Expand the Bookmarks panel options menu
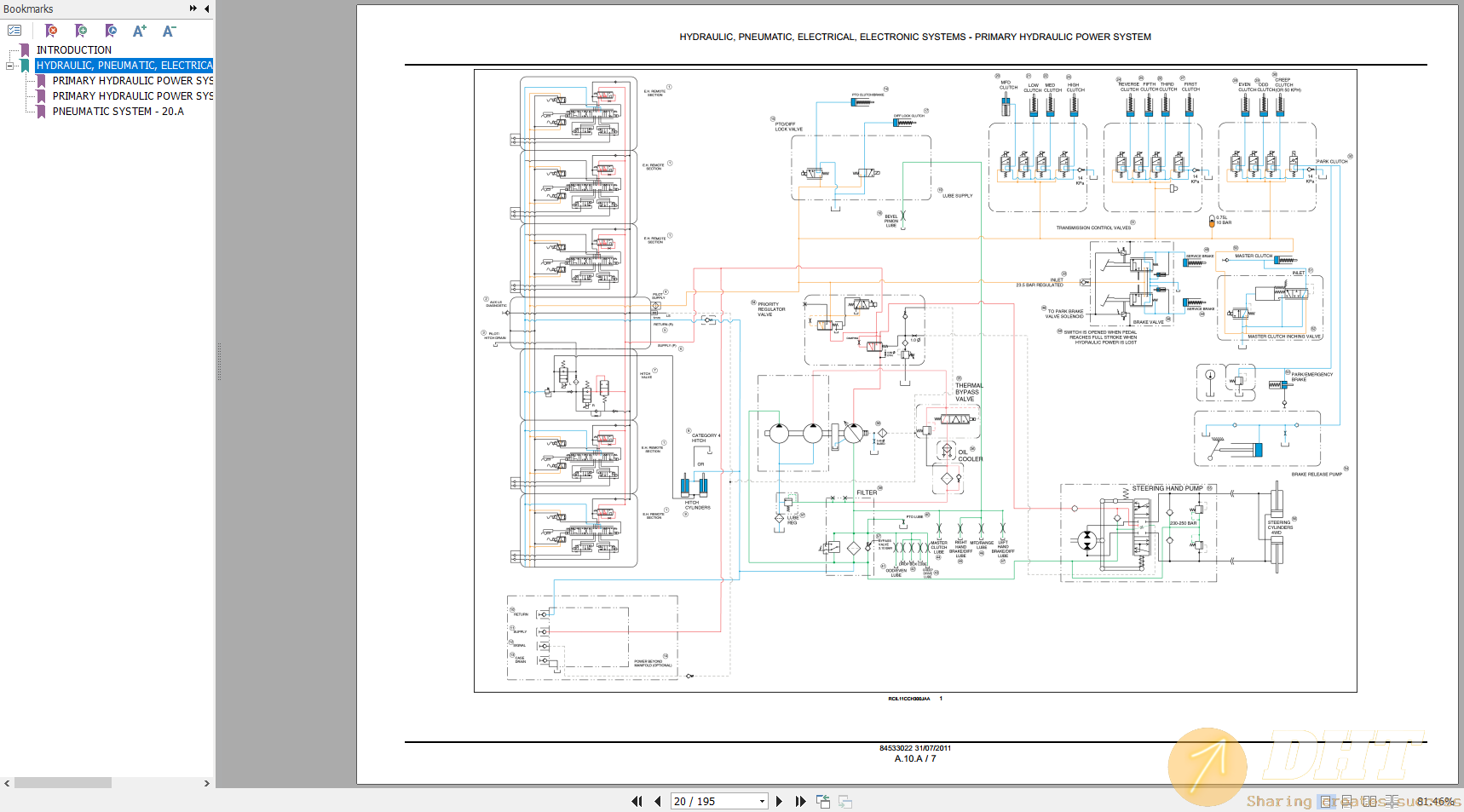 [x=192, y=9]
